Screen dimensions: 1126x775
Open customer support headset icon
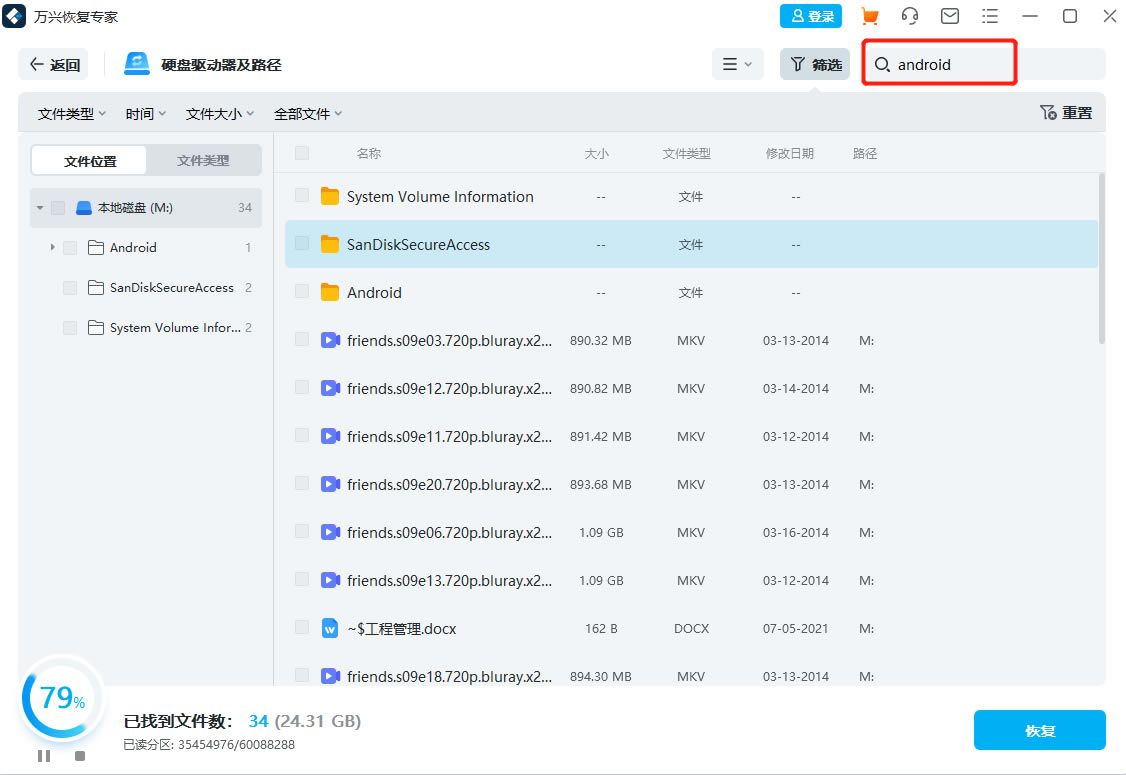pyautogui.click(x=910, y=16)
